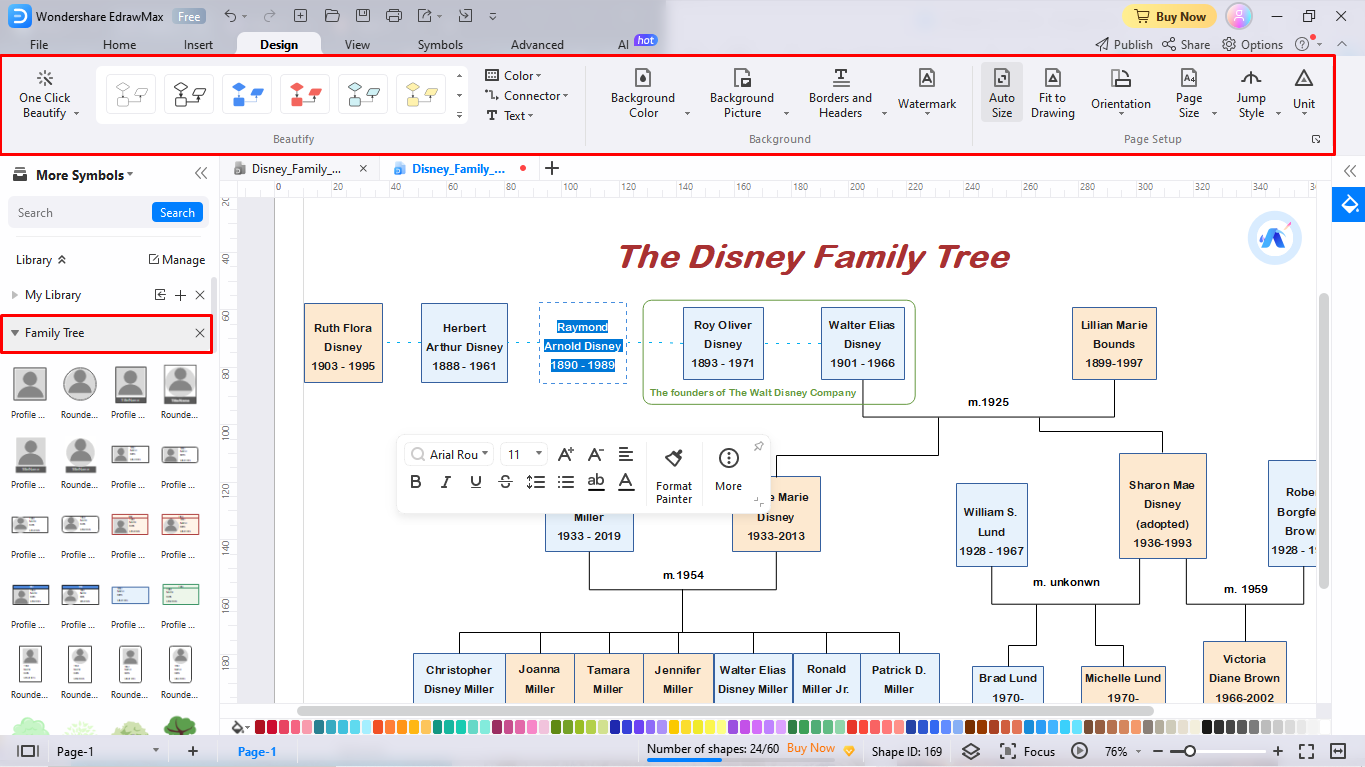Click Format Painter brush
The image size is (1365, 767).
coord(674,475)
